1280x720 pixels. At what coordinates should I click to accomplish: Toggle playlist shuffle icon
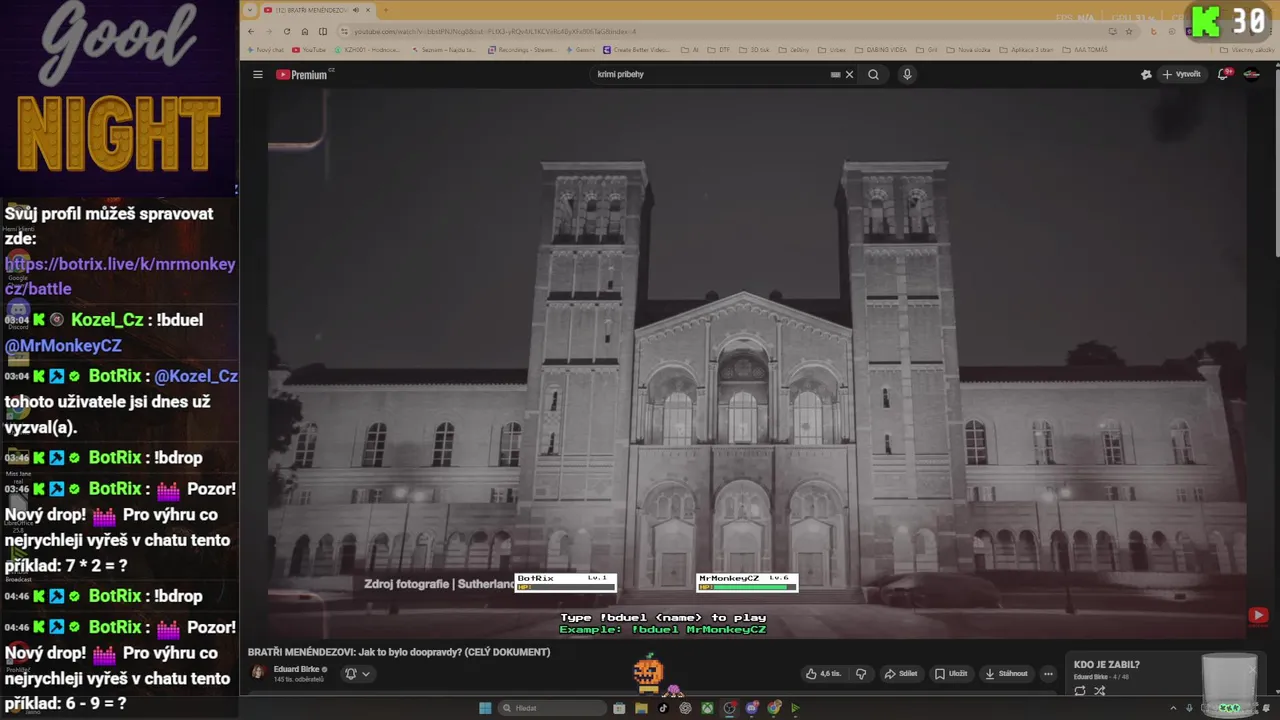pyautogui.click(x=1099, y=691)
